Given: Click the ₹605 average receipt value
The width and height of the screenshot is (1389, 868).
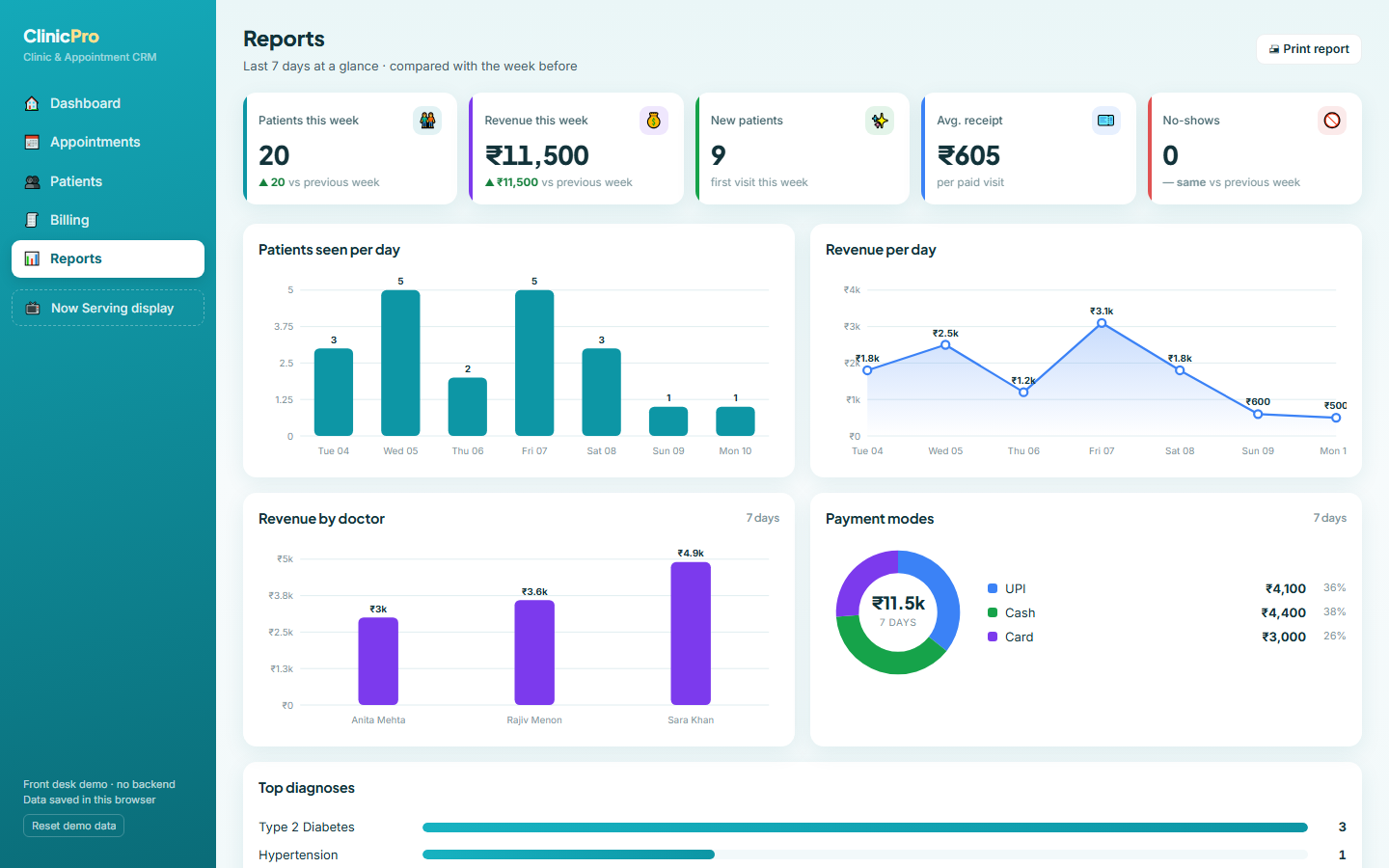Looking at the screenshot, I should tap(968, 155).
